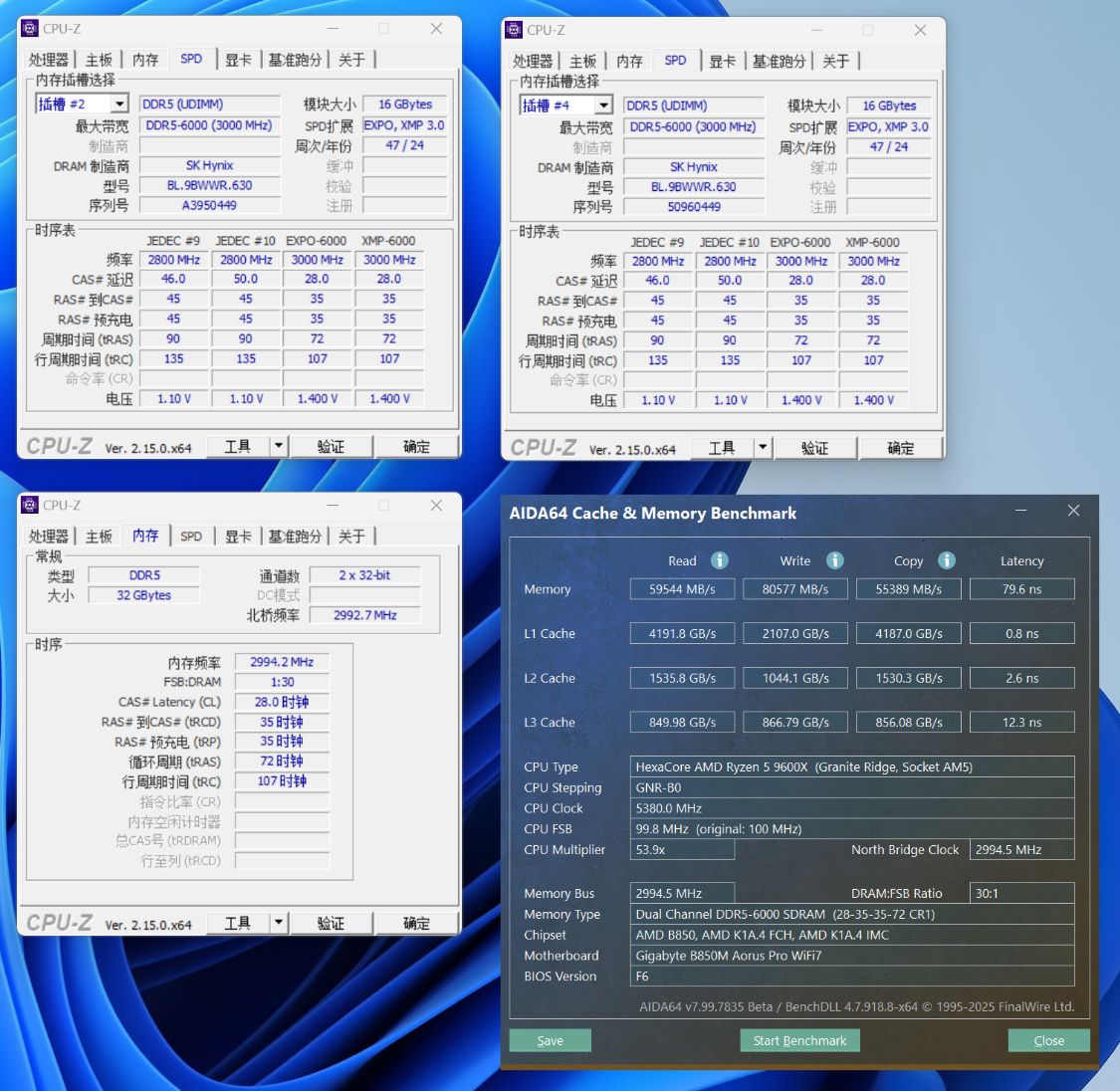This screenshot has height=1091, width=1120.
Task: Switch to 处理器 tab in slot #4 window
Action: [533, 62]
